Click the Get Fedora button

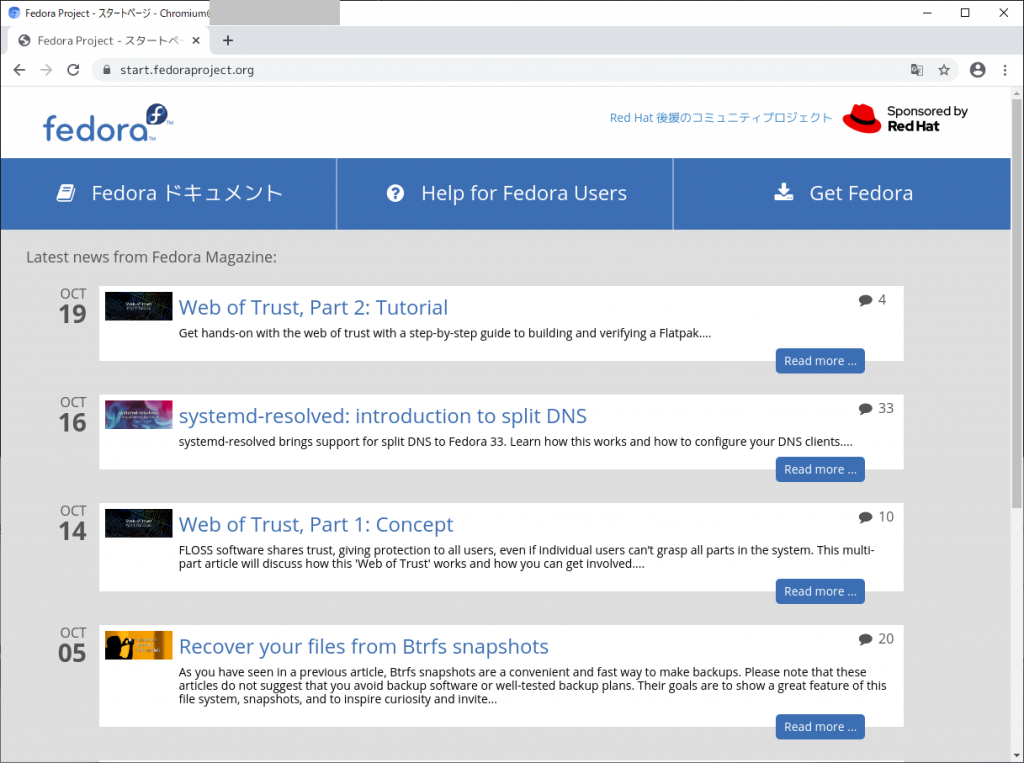(x=842, y=193)
